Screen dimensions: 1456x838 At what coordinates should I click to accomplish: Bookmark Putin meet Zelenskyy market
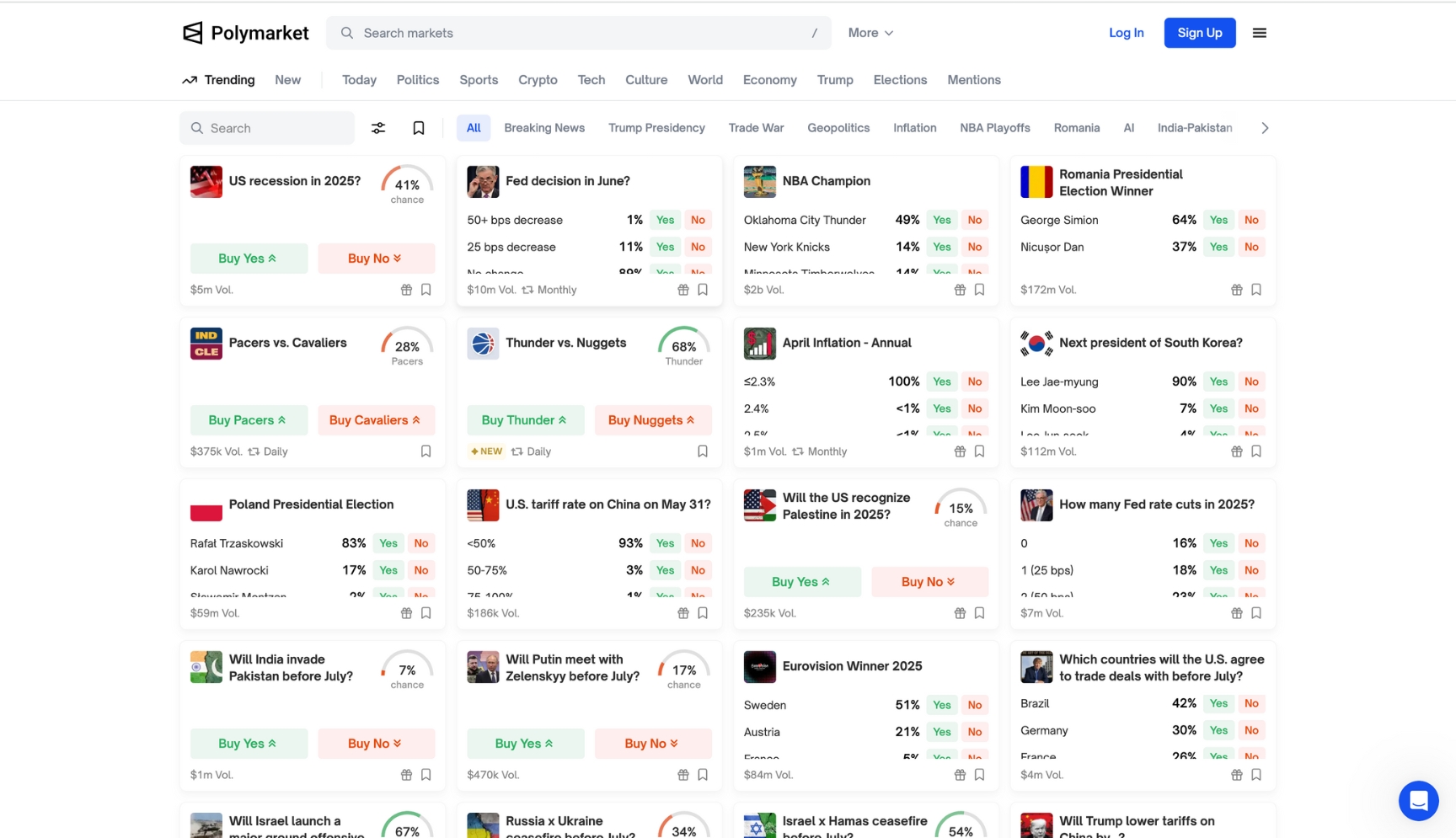[x=703, y=775]
